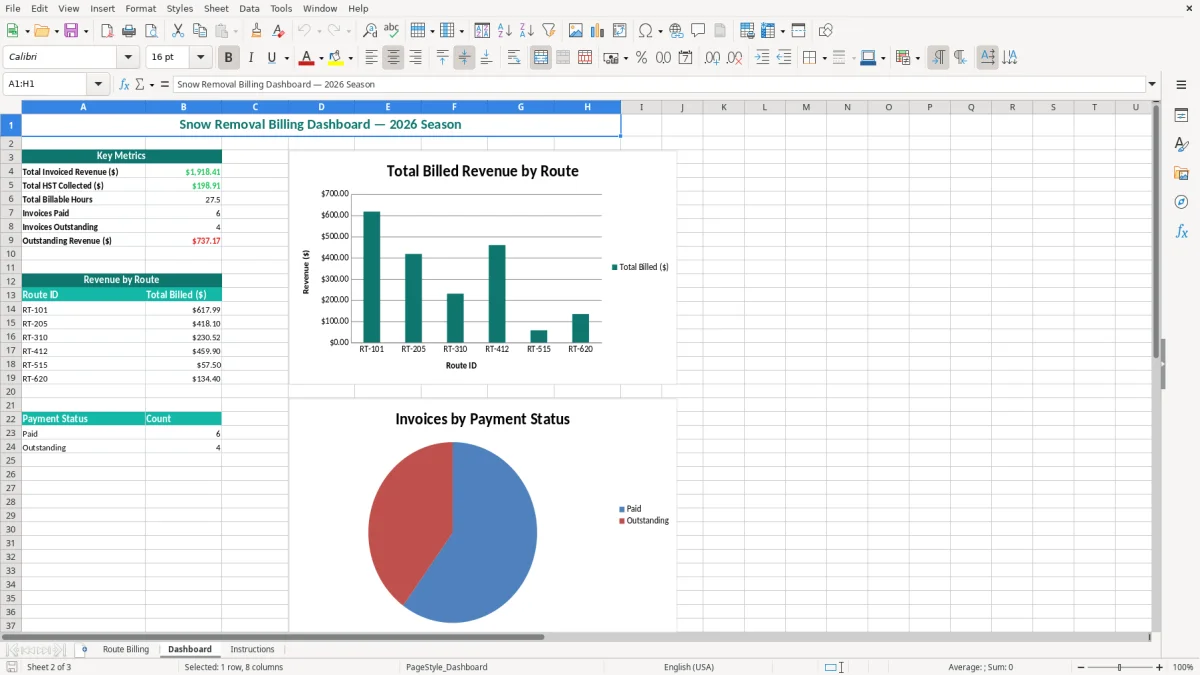The width and height of the screenshot is (1200, 675).
Task: Toggle Left-To-Right text direction
Action: point(938,58)
